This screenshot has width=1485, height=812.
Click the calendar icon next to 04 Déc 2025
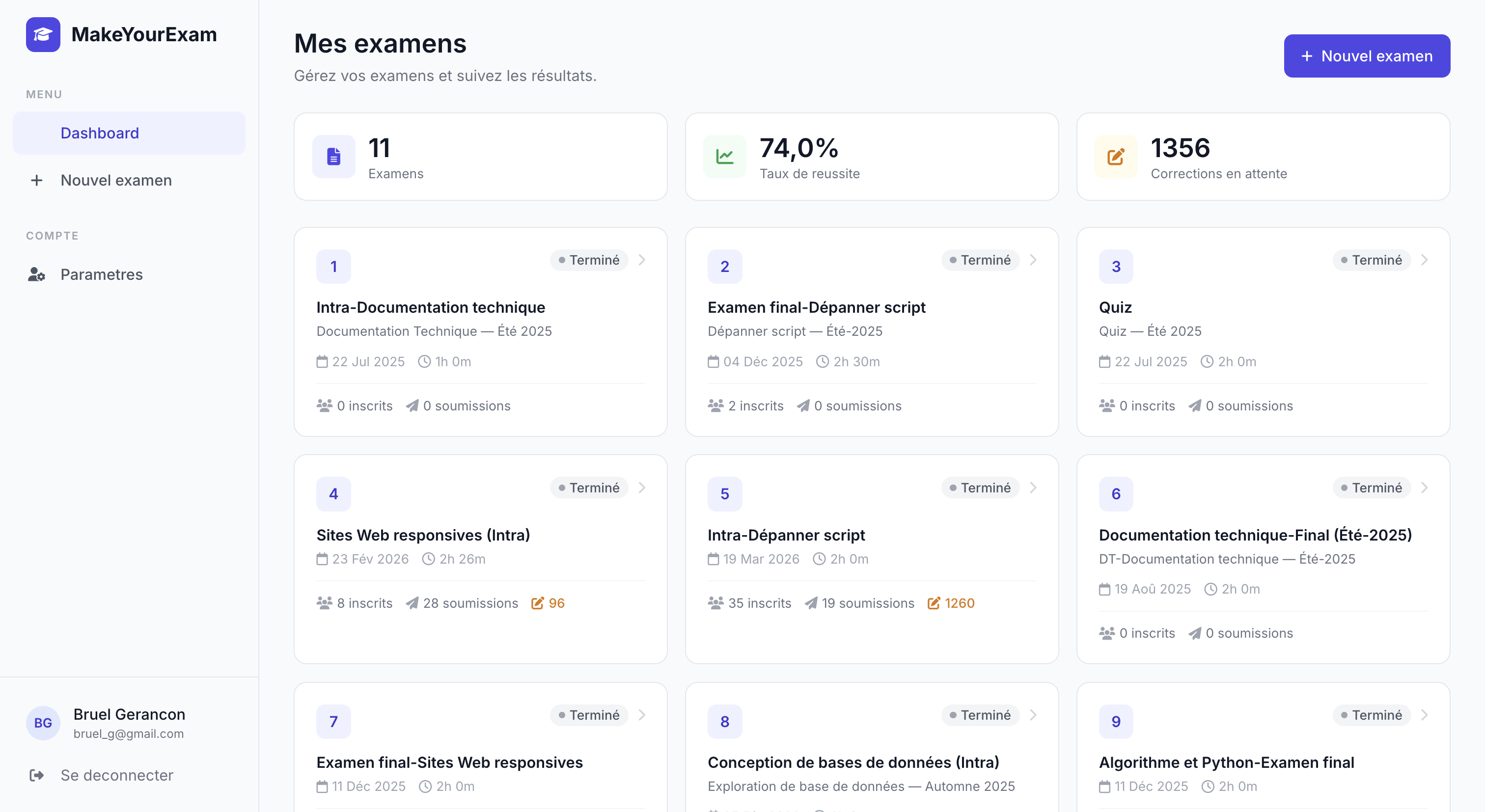[x=714, y=361]
